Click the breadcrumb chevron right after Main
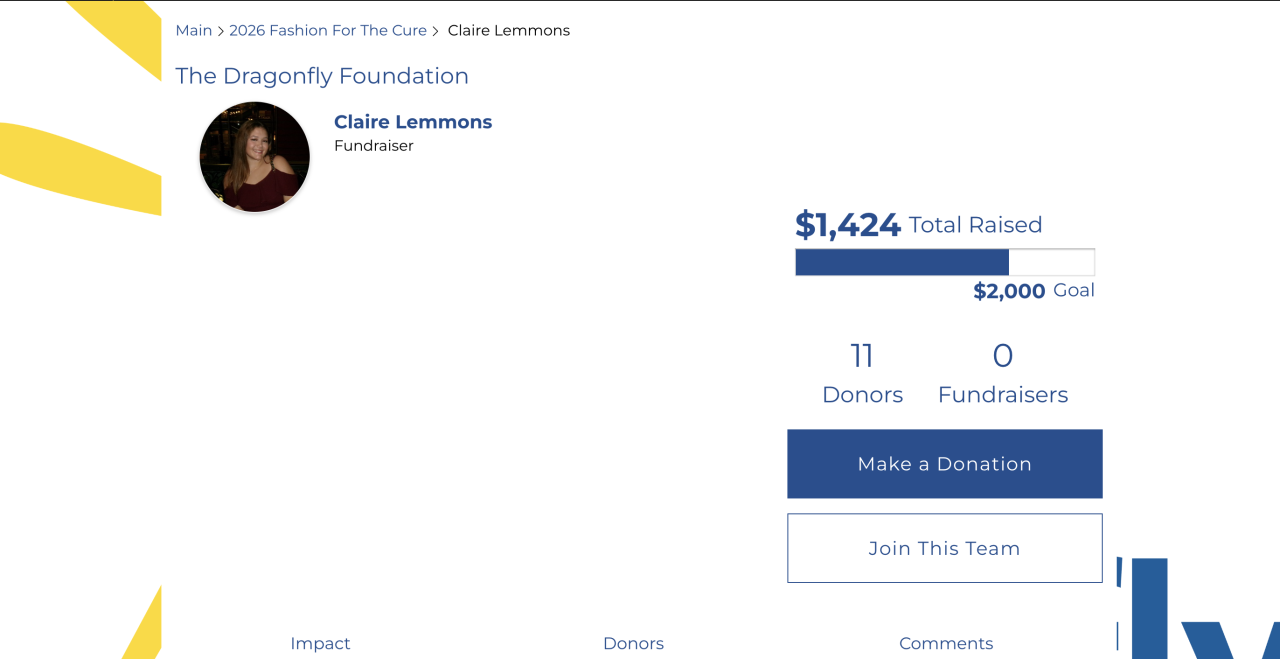This screenshot has width=1280, height=659. point(221,32)
